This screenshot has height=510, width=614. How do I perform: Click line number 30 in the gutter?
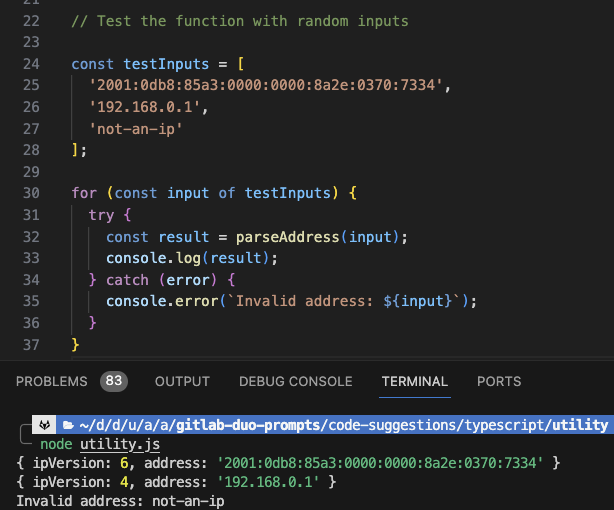(x=31, y=193)
